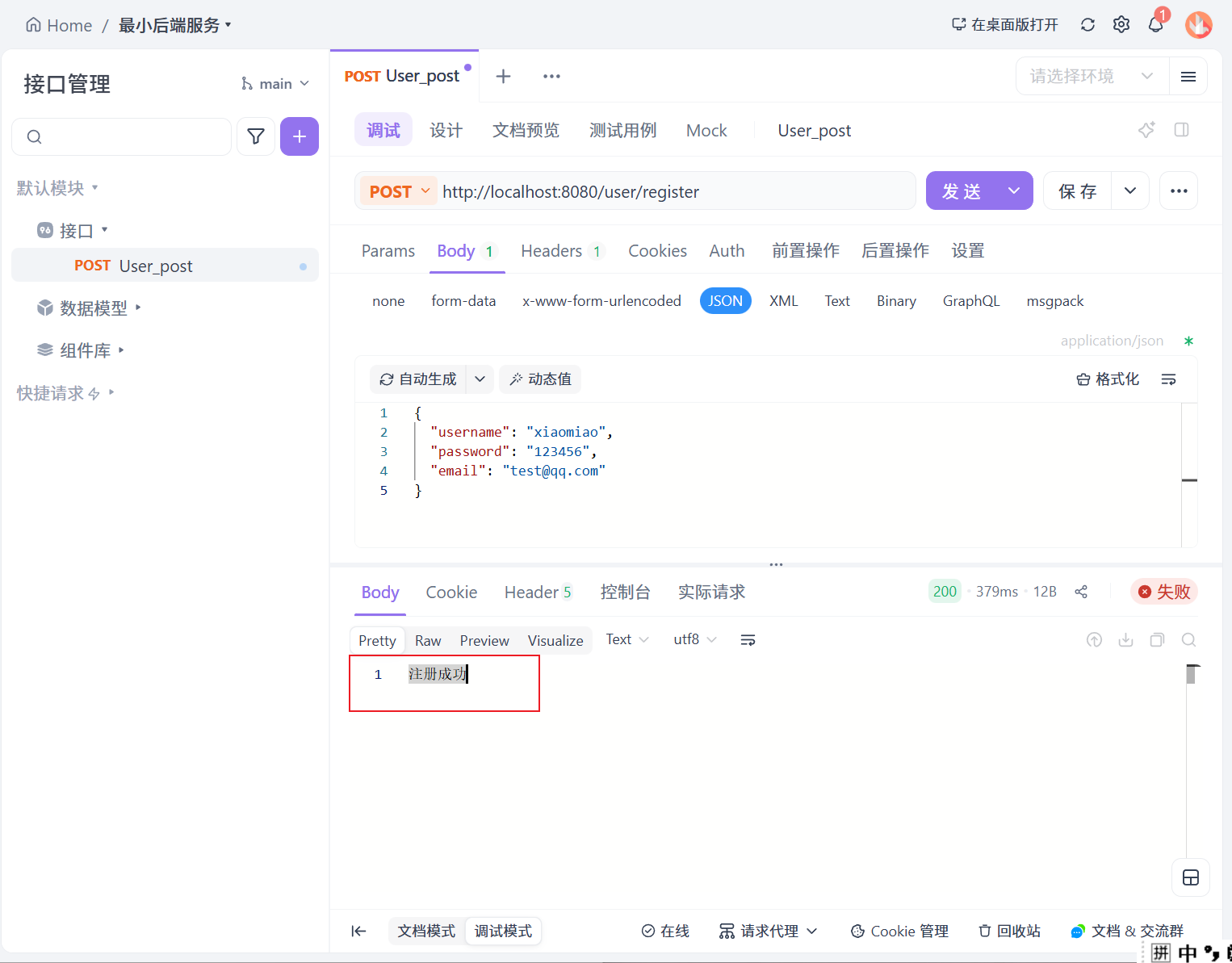Toggle the bottom-right panel layout switch
The image size is (1232, 963).
pyautogui.click(x=1190, y=877)
